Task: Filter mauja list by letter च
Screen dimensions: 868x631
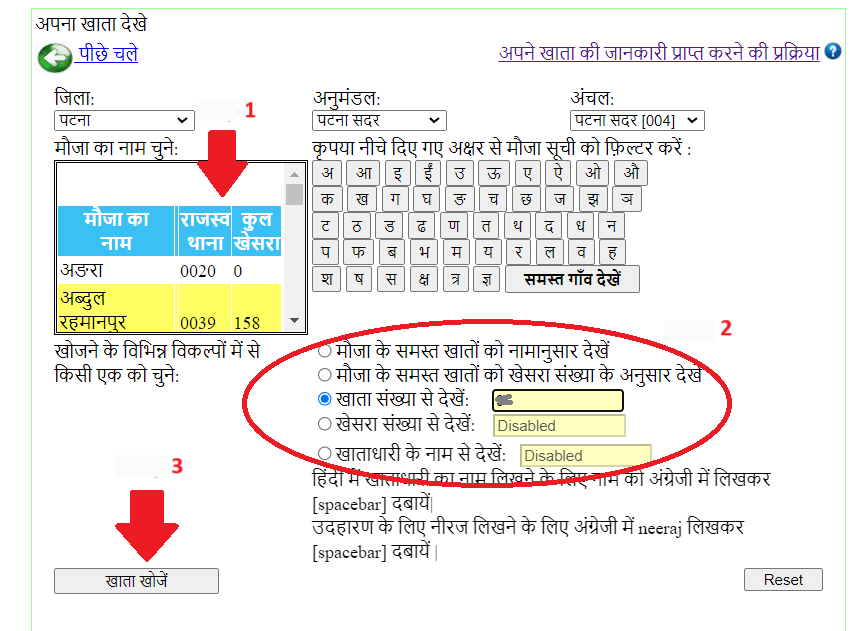Action: (493, 199)
